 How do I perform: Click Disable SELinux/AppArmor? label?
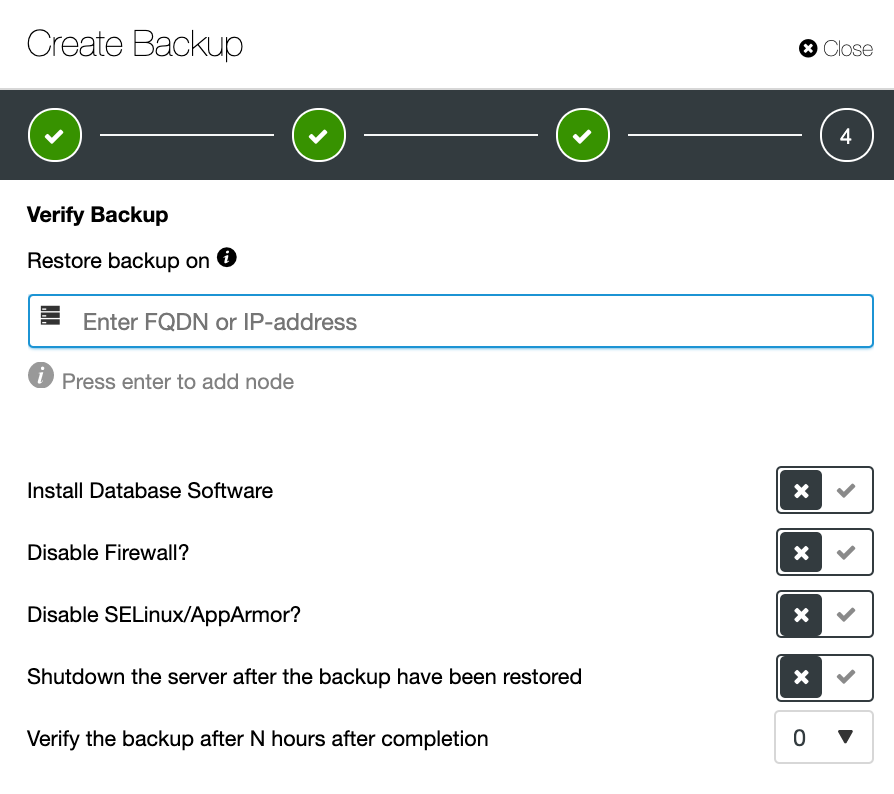point(164,614)
